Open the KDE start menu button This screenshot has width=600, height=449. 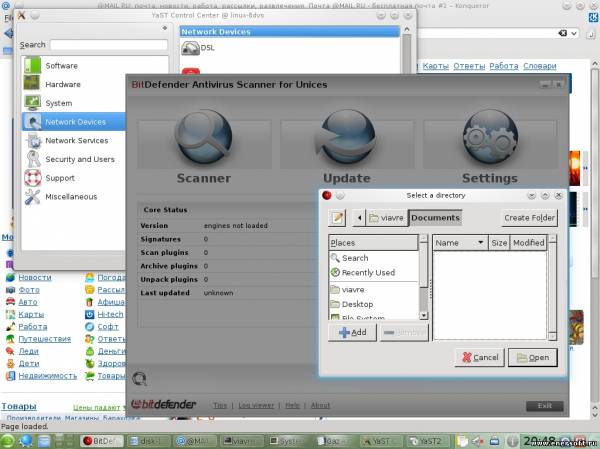pos(8,441)
